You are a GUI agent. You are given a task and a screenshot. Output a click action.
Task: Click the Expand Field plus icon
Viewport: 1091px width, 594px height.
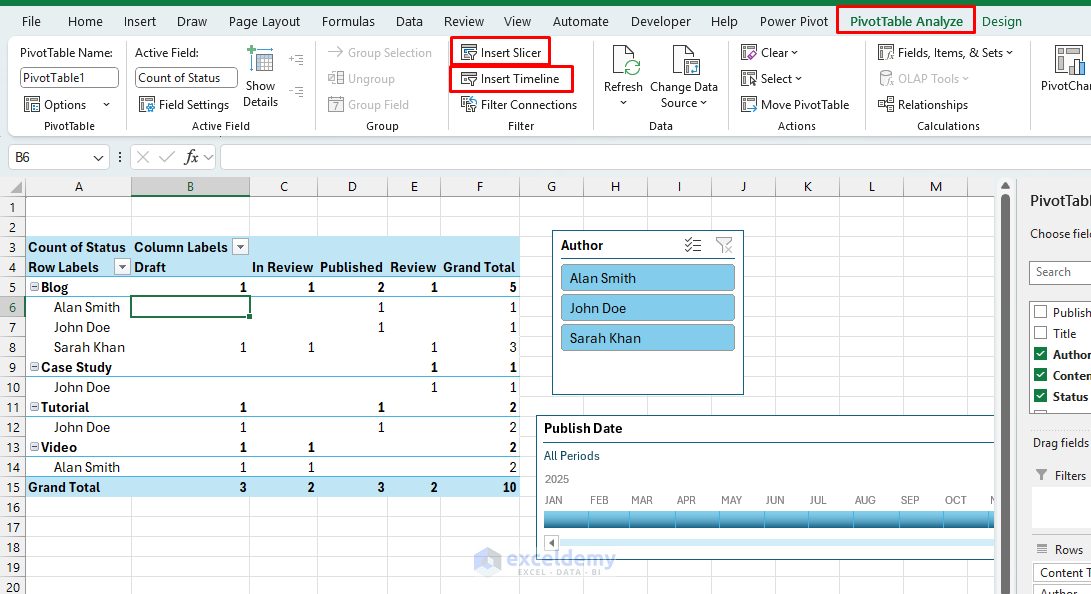coord(296,60)
